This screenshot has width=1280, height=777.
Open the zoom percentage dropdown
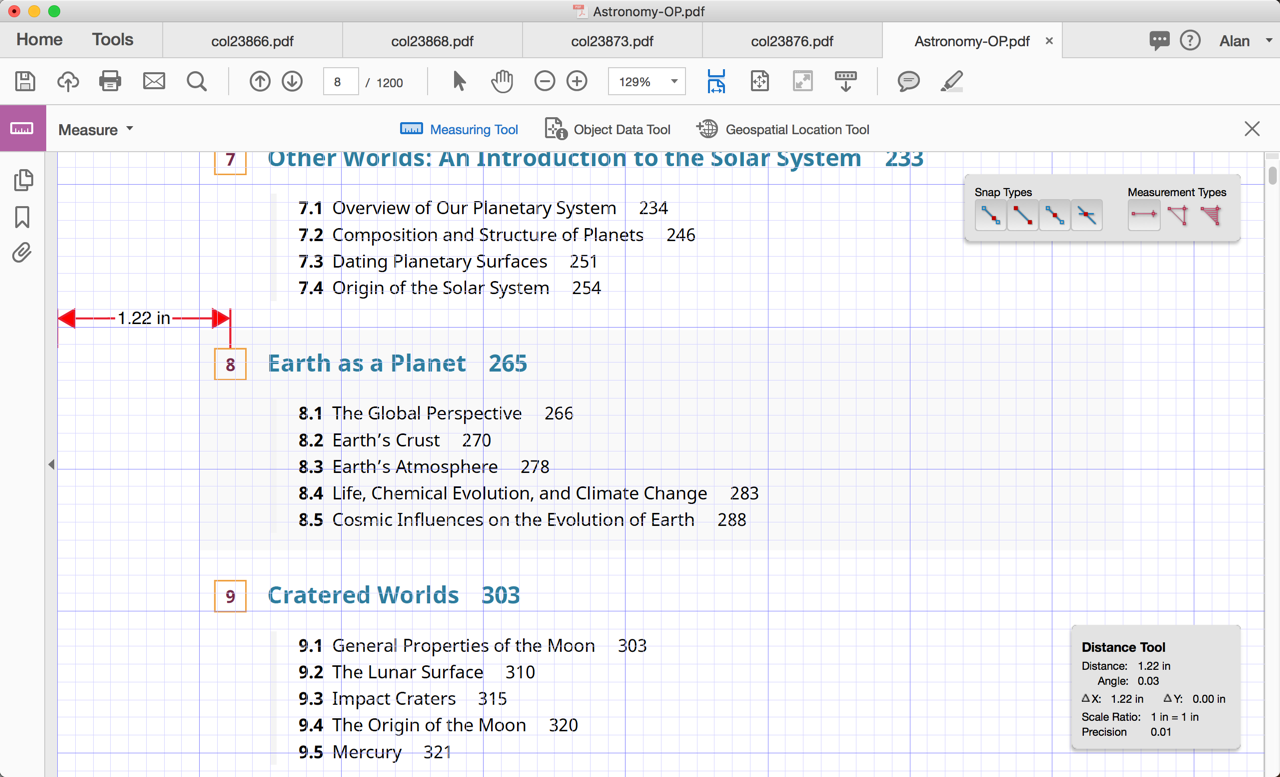tap(673, 81)
